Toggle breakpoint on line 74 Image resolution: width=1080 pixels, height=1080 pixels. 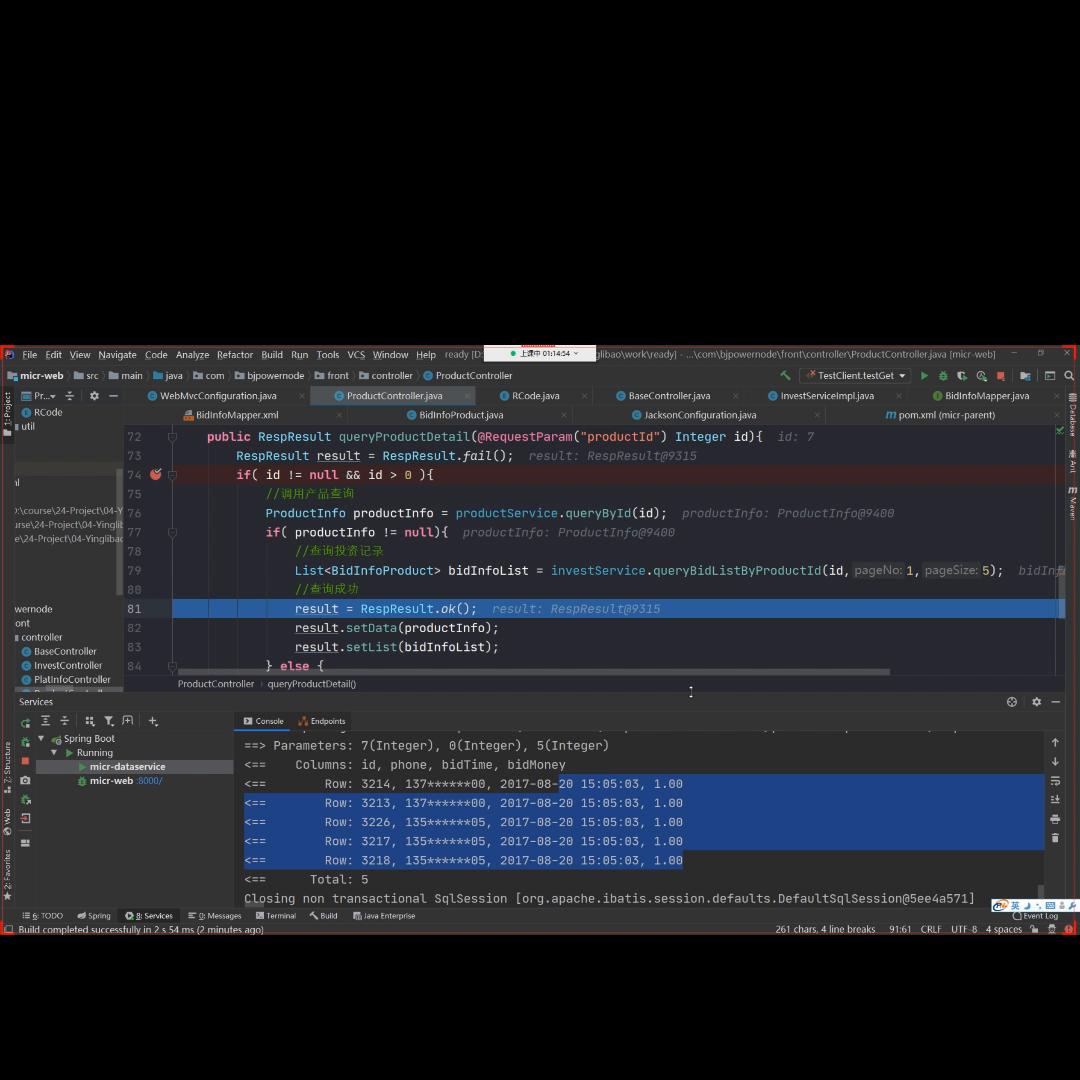pos(156,475)
